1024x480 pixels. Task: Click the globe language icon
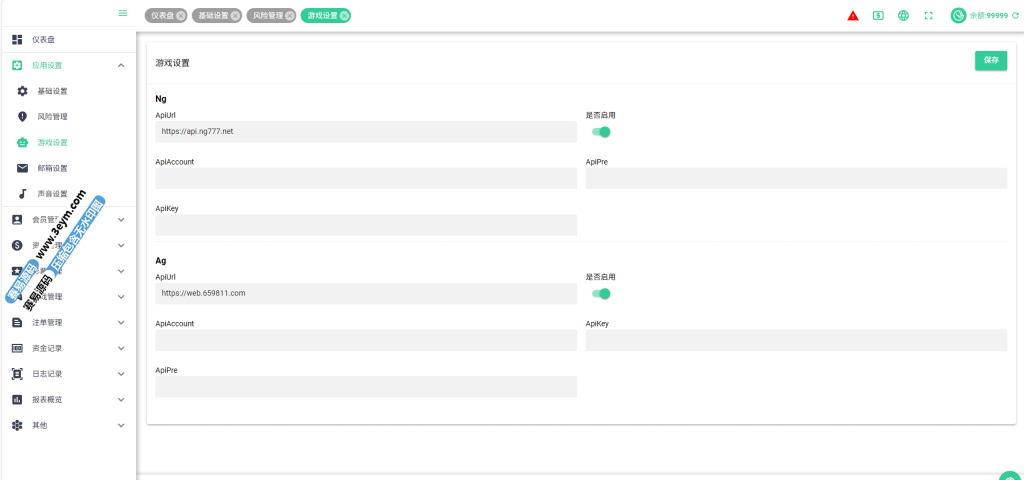[903, 16]
